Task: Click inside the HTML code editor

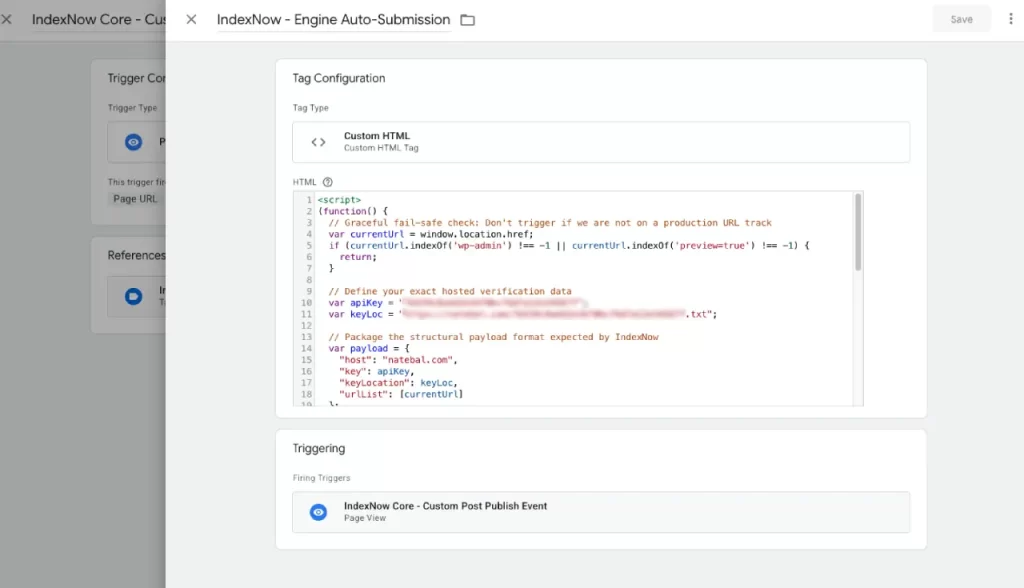Action: (578, 299)
